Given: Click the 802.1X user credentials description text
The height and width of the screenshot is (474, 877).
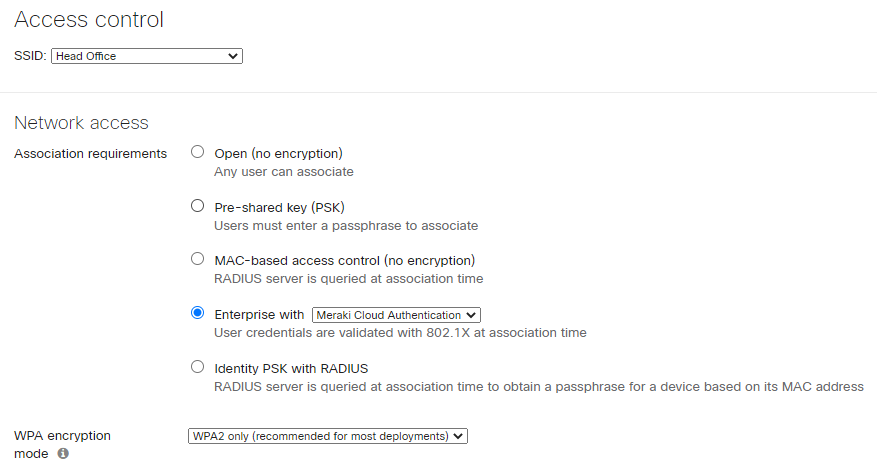Looking at the screenshot, I should [400, 332].
